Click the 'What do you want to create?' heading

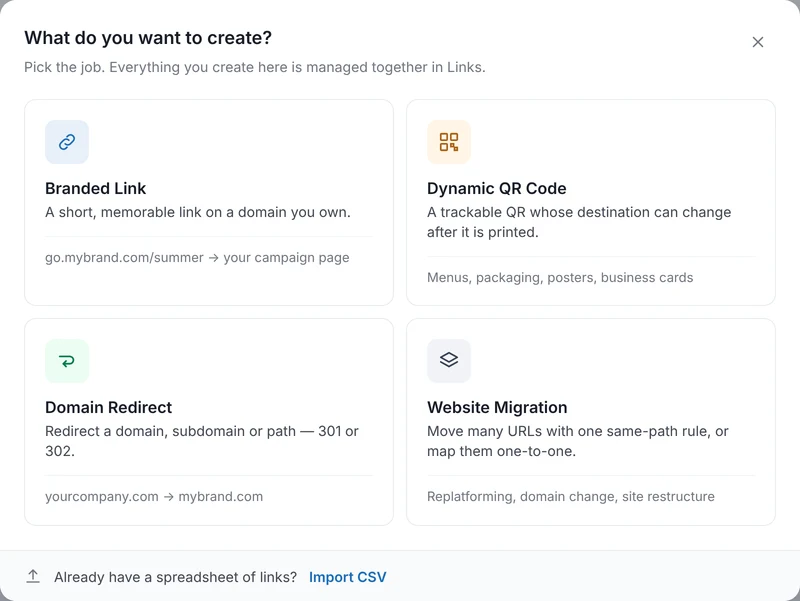(x=148, y=38)
